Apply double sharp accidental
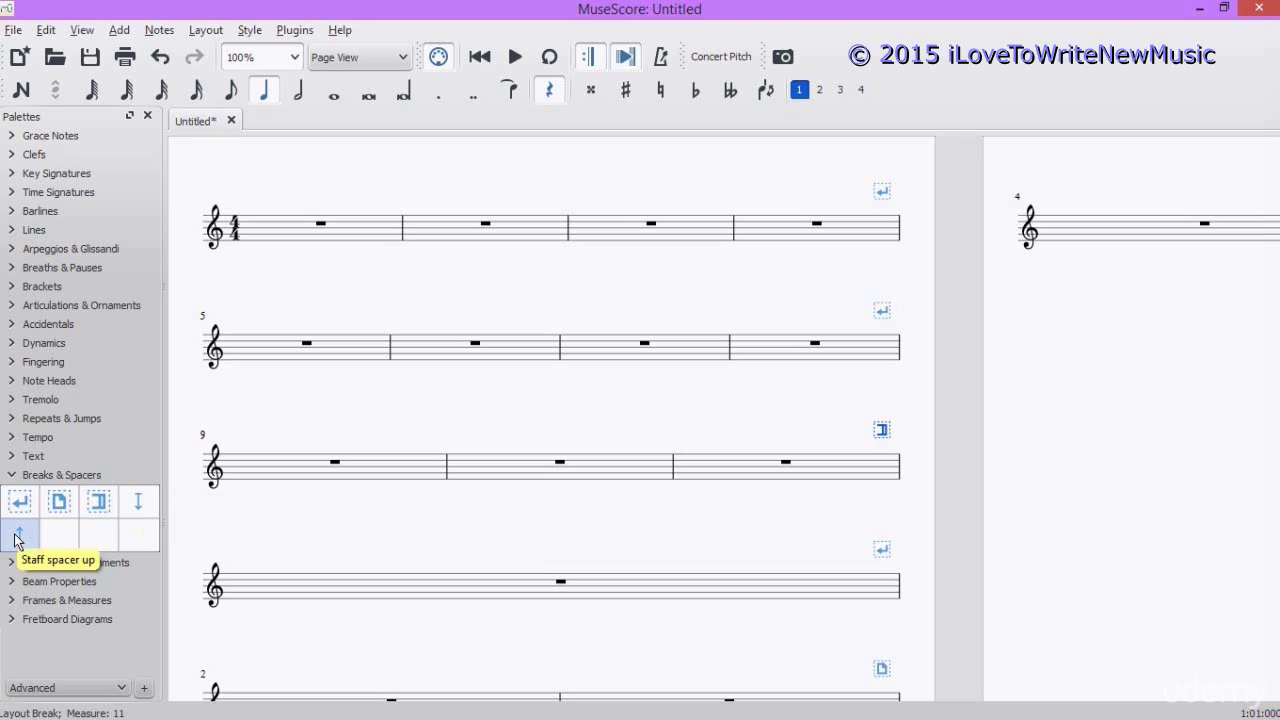Image resolution: width=1280 pixels, height=720 pixels. 591,91
